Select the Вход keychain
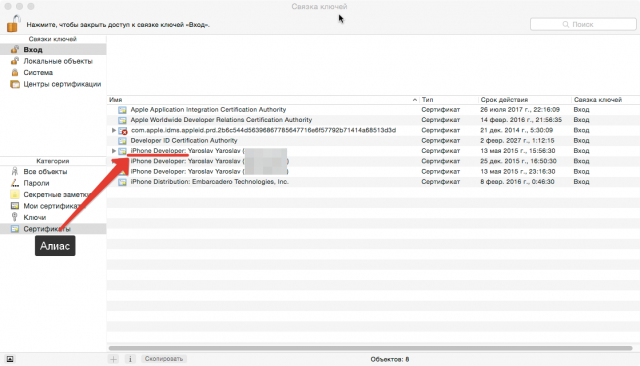640x366 pixels. coord(53,49)
